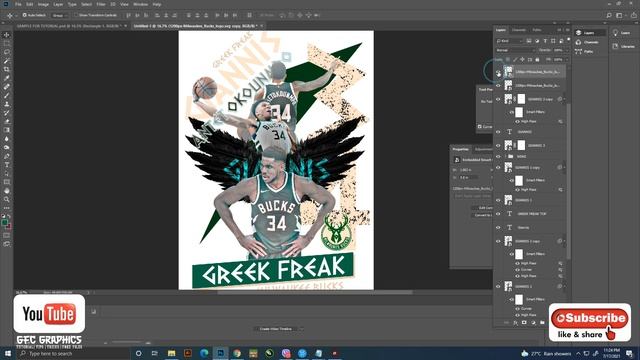Hide the Giannis text layer near bottom
Screen dimensions: 640x360
498,227
